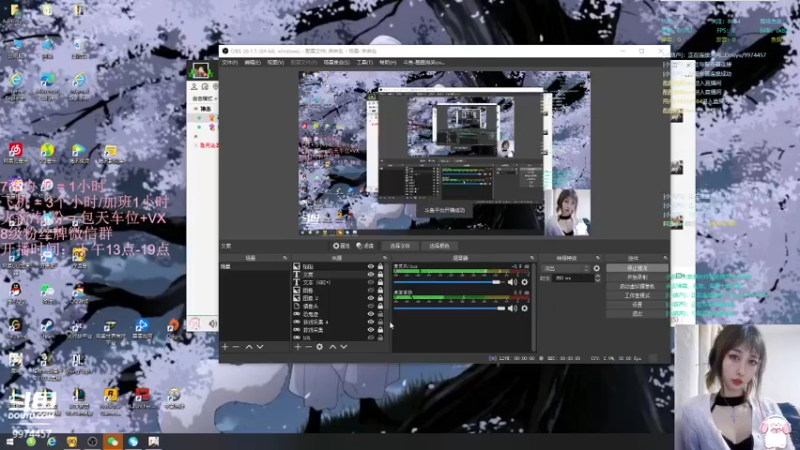The image size is (800, 450).
Task: Open the 帮助(H) menu
Action: coord(388,62)
